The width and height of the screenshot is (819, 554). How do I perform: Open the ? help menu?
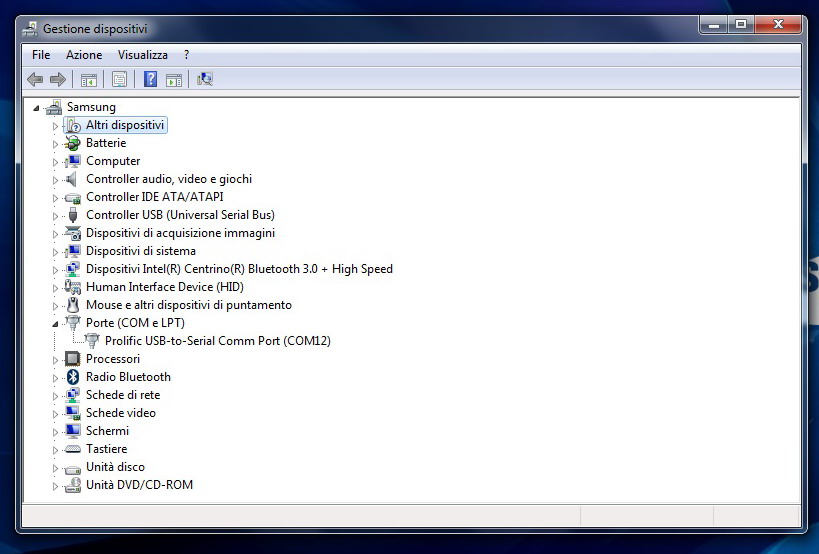click(186, 55)
